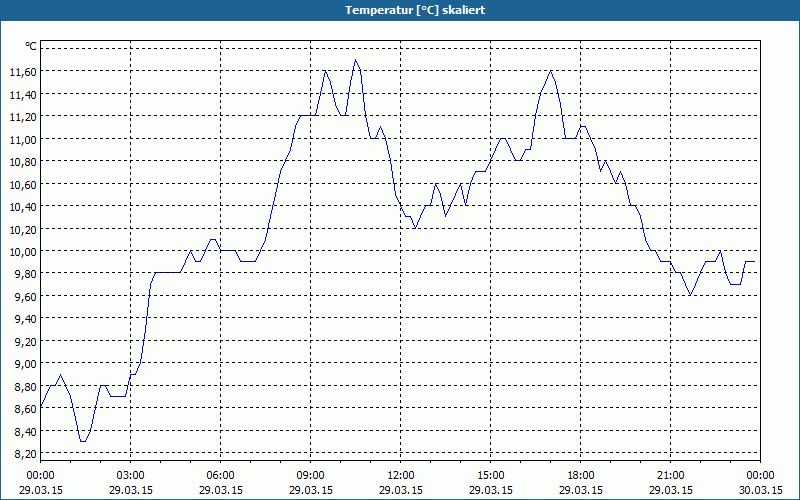This screenshot has height=500, width=800.
Task: Click the 8,80 y-axis label
Action: pos(25,386)
